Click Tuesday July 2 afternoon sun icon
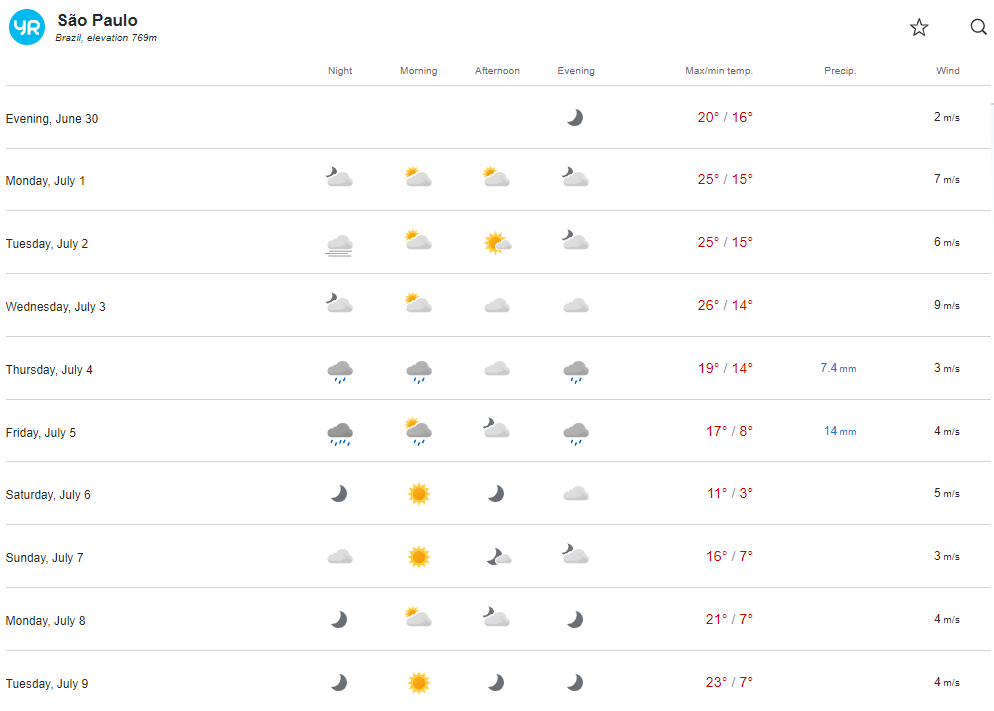 tap(497, 243)
